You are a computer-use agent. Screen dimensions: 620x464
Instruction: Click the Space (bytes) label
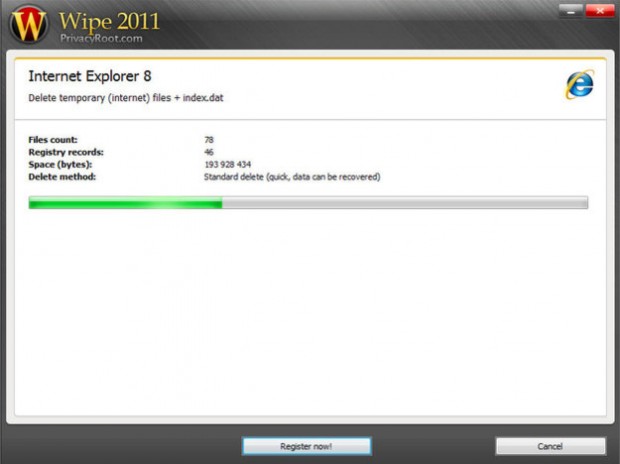60,165
